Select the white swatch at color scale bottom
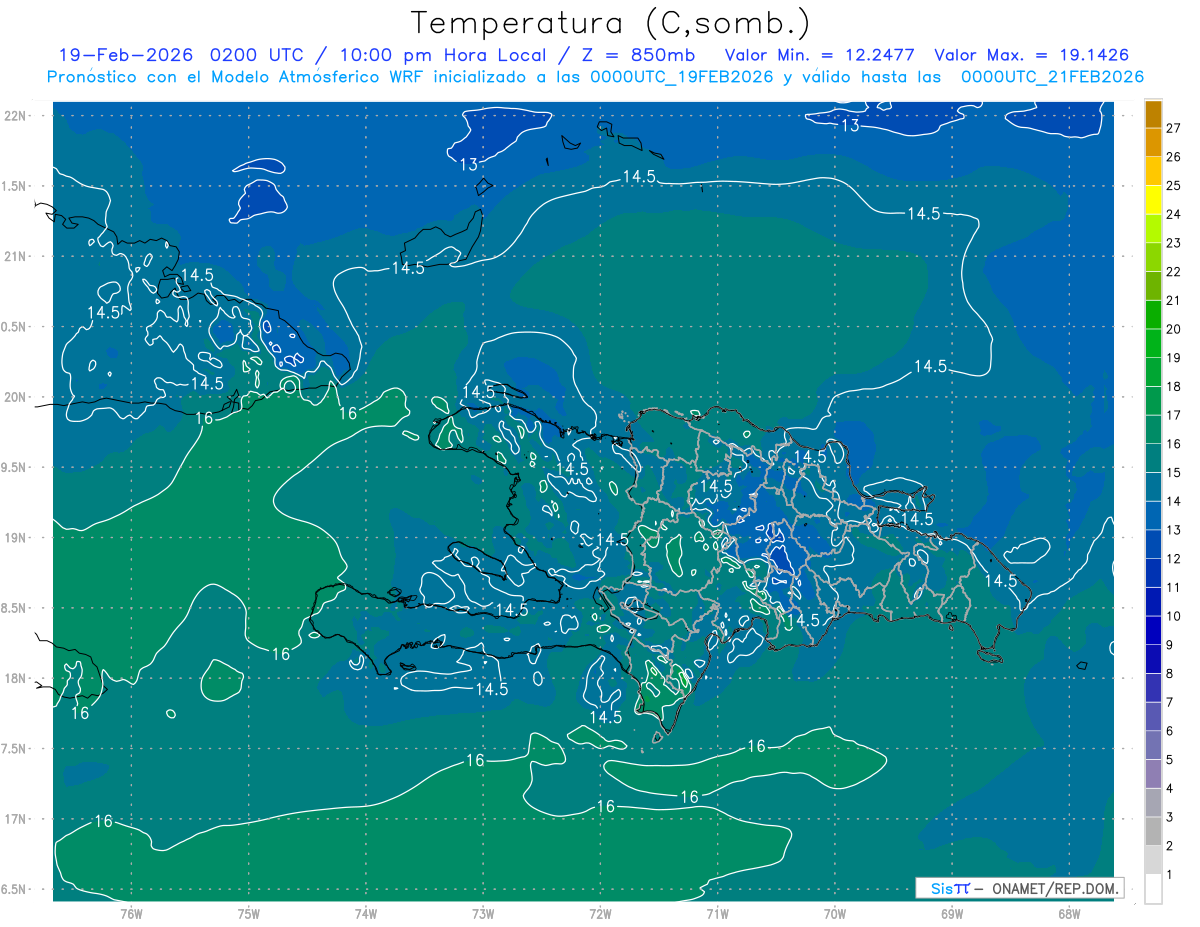This screenshot has width=1200, height=927. coord(1153,889)
